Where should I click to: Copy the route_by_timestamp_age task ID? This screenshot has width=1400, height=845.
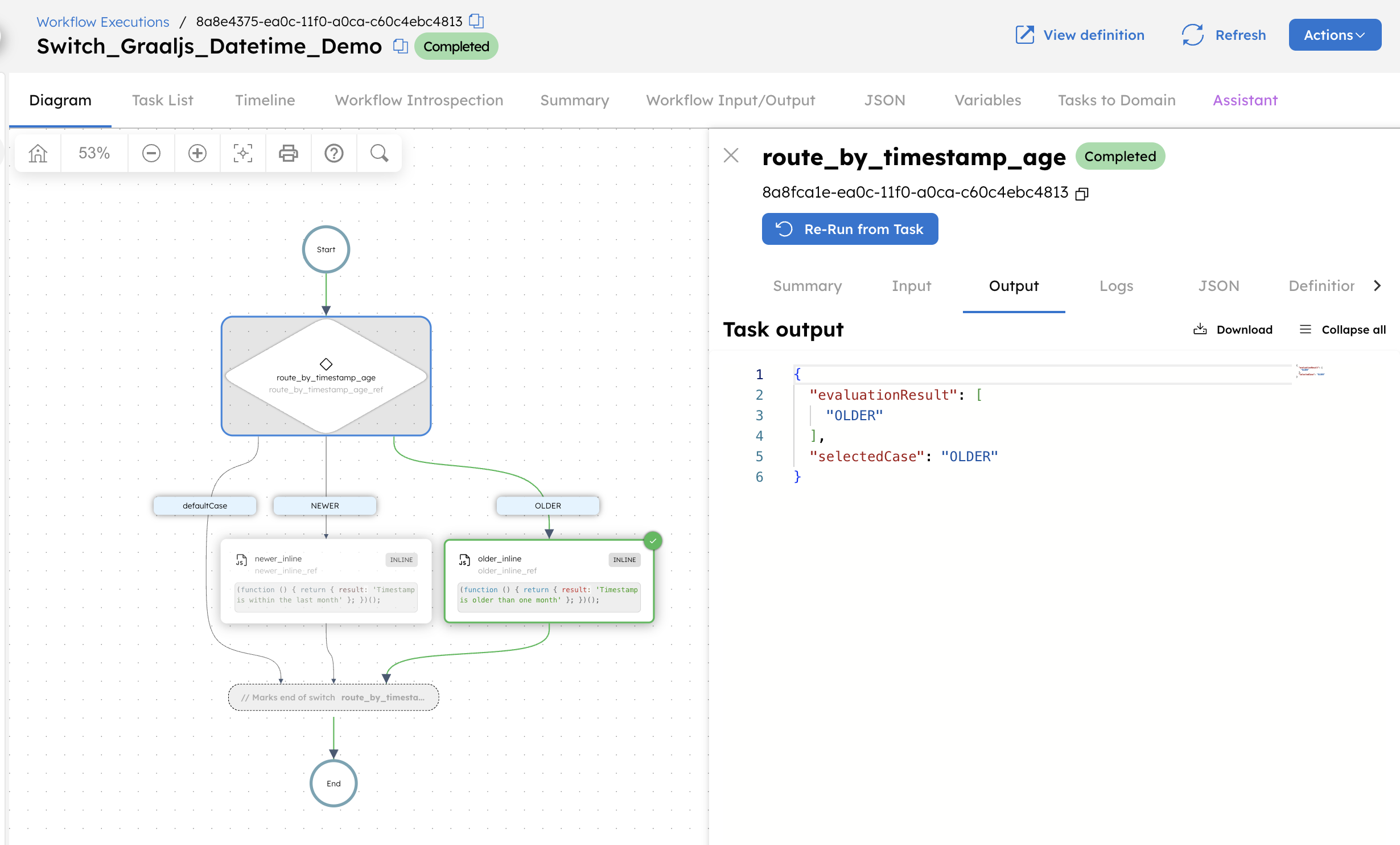[1082, 194]
